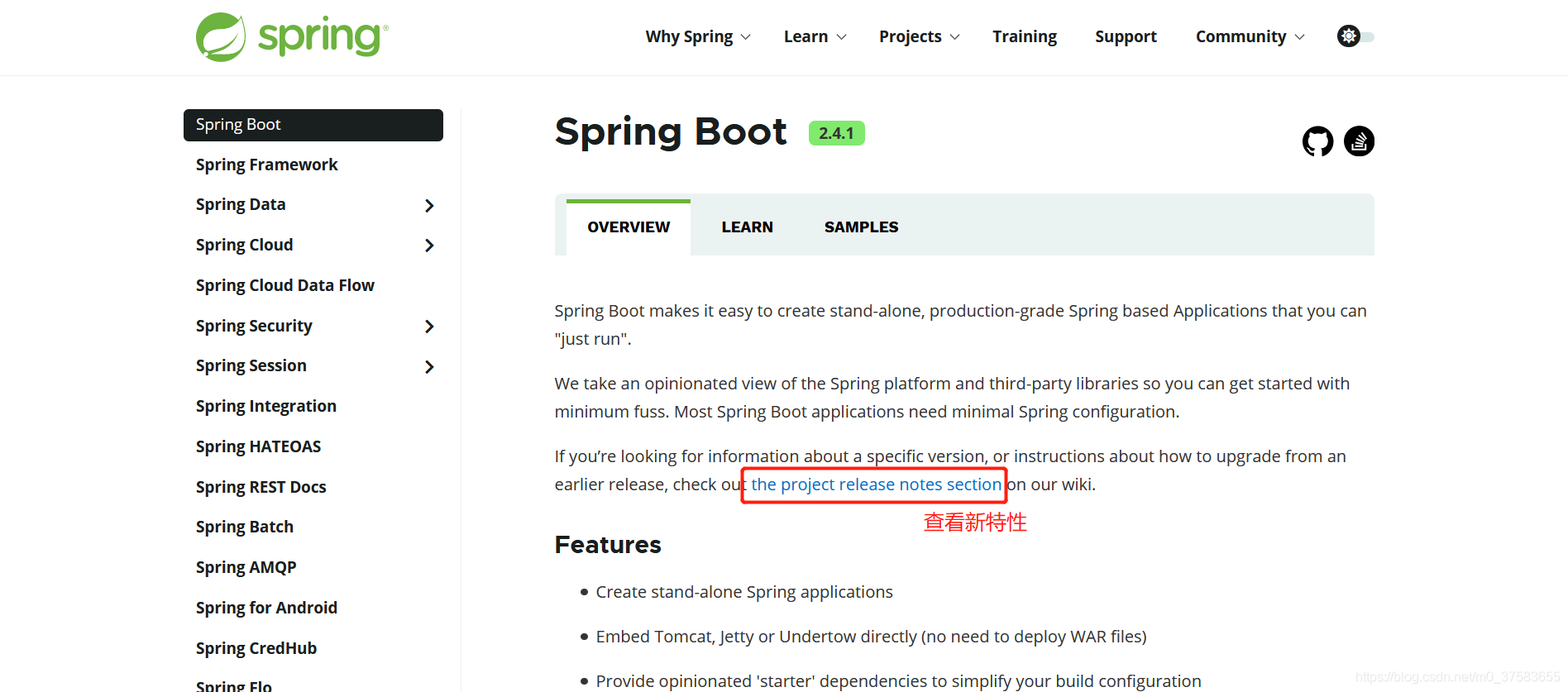Open the Training page
1568x692 pixels.
click(1025, 36)
